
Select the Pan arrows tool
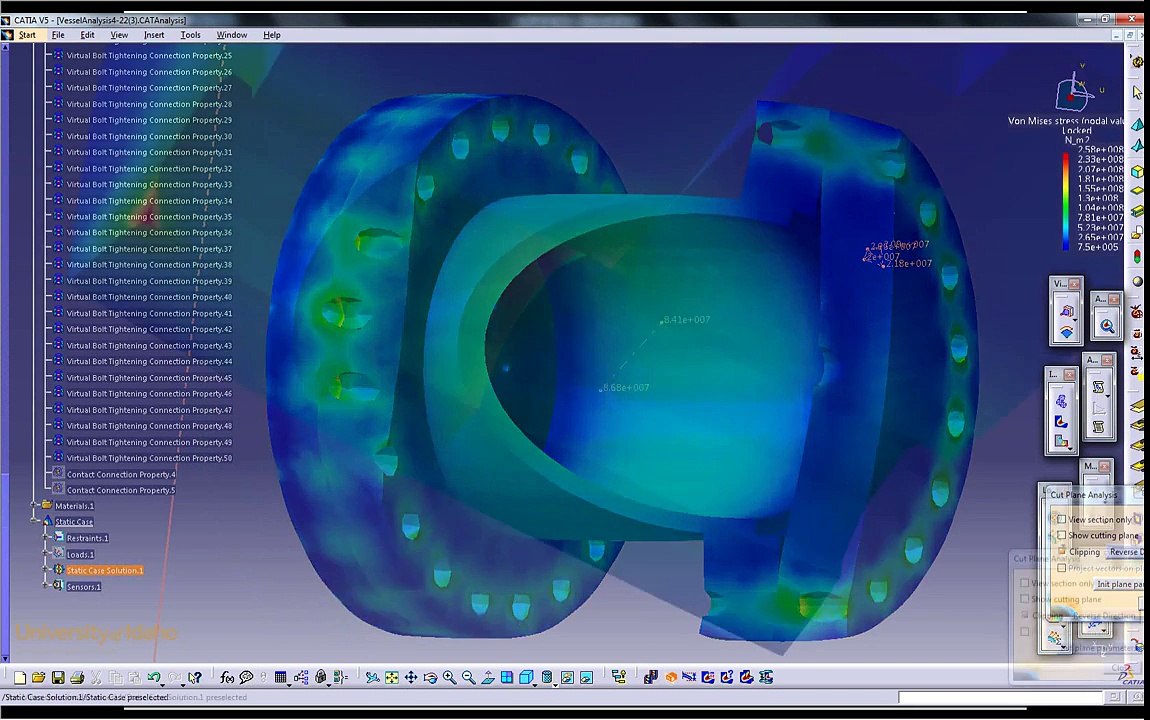coord(411,677)
